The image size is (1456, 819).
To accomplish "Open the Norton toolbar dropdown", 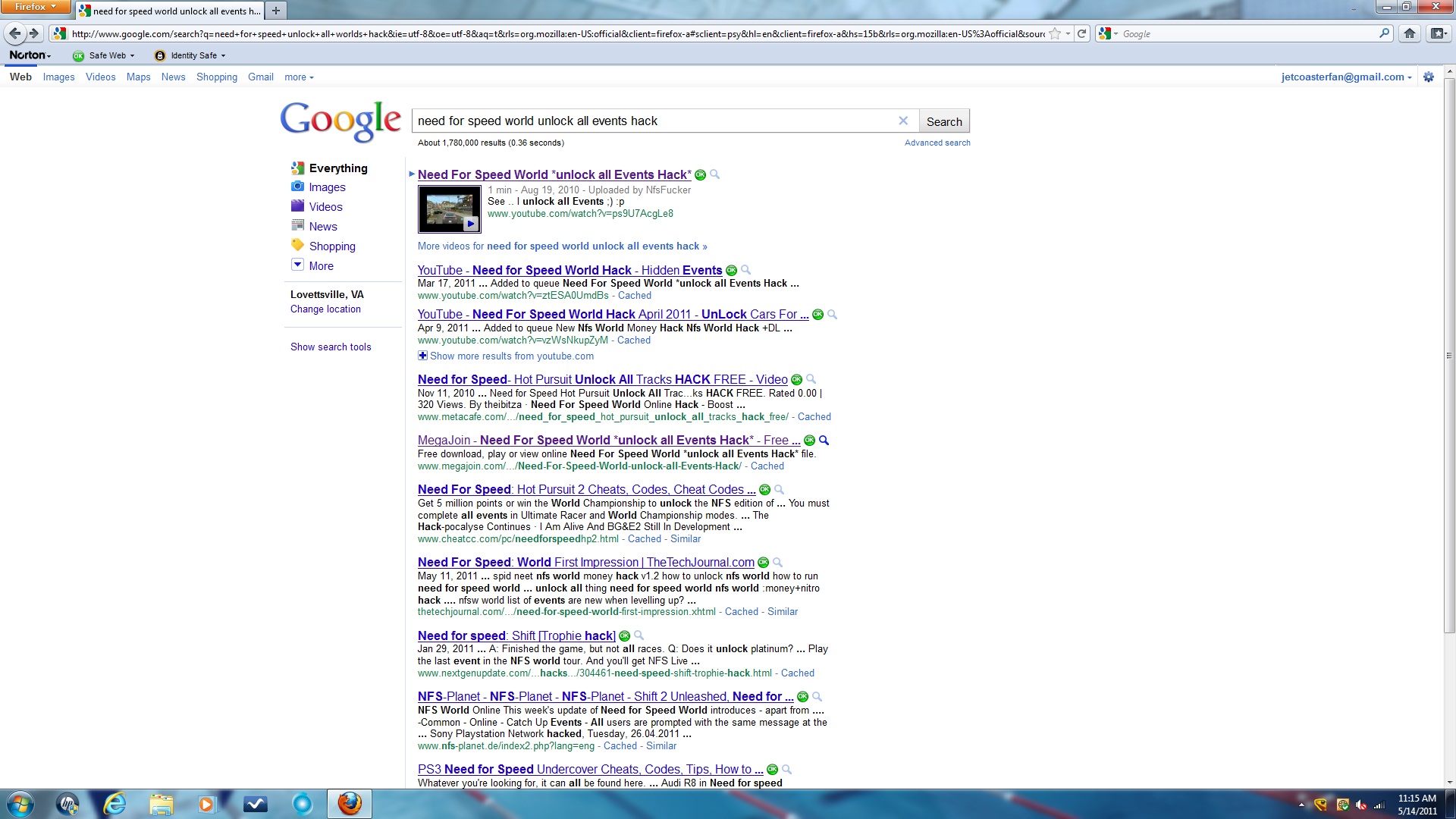I will coord(30,55).
